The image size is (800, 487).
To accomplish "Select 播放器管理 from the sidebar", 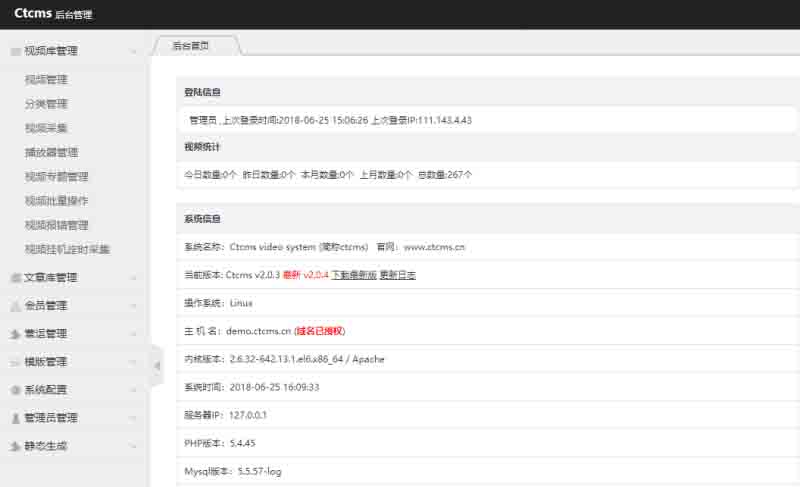I will click(51, 153).
